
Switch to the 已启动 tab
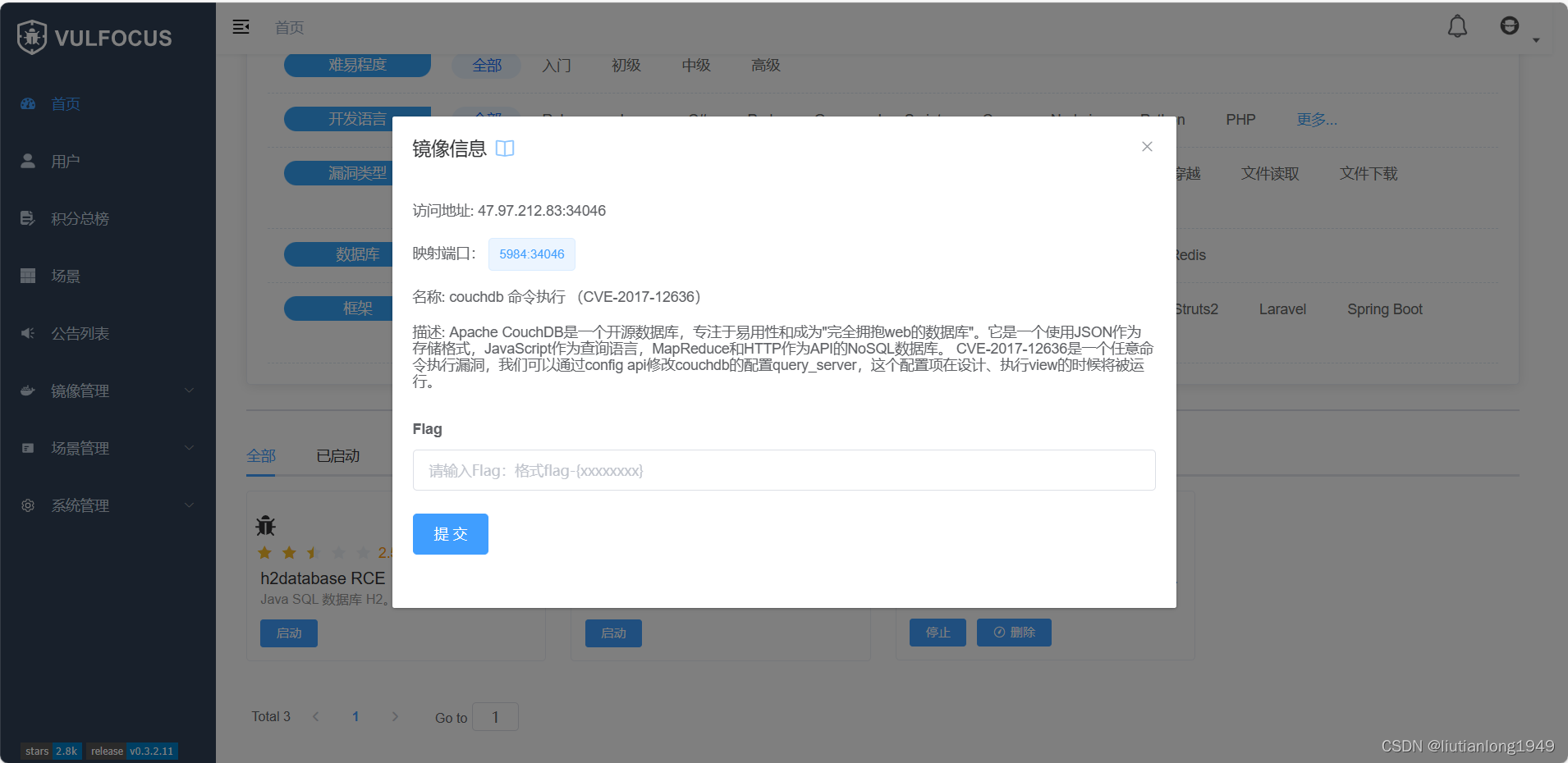click(x=338, y=456)
